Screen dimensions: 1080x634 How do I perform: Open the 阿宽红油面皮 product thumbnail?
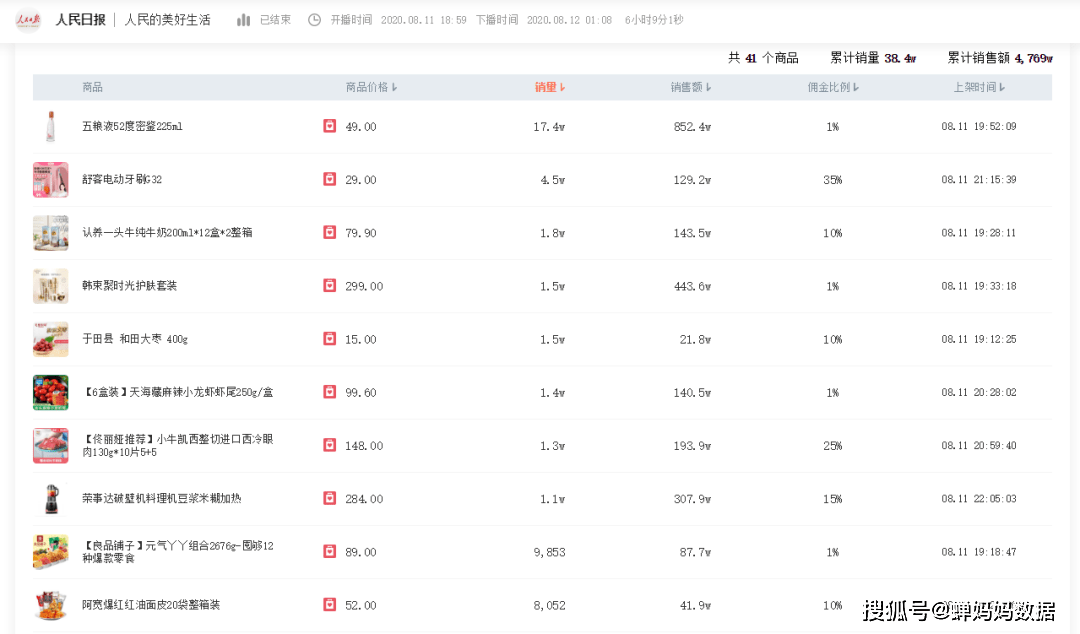[x=50, y=605]
